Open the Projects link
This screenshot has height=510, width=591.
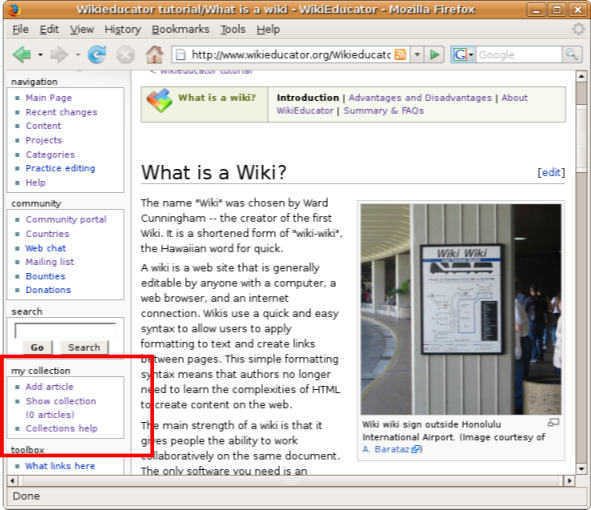pos(44,140)
